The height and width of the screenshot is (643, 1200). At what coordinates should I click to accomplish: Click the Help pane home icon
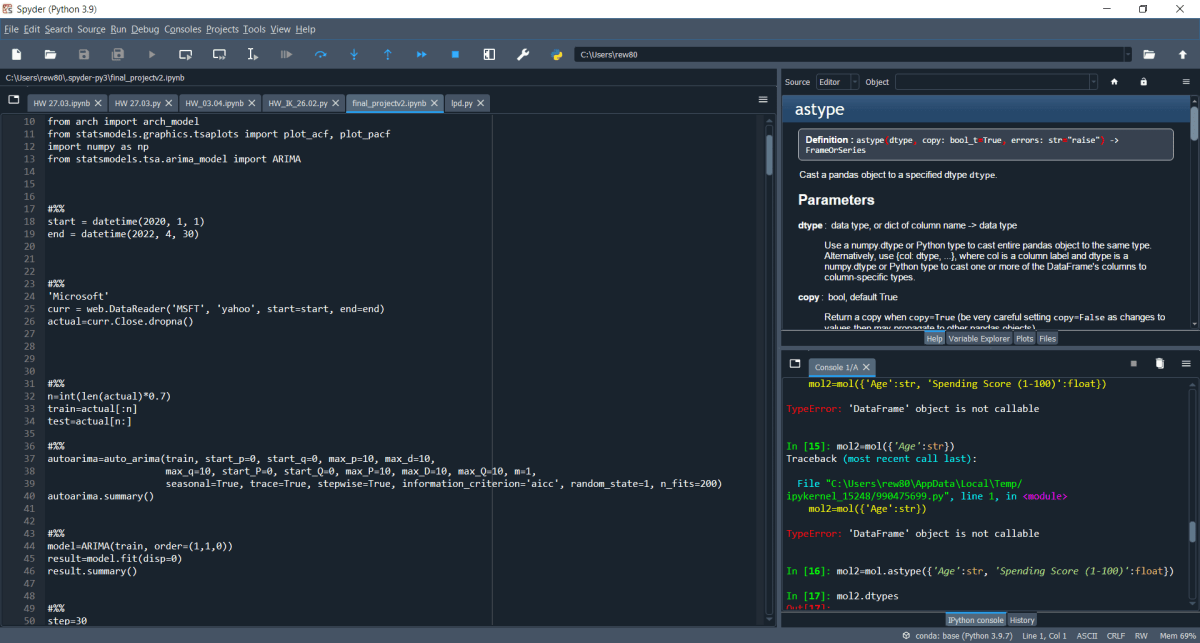pyautogui.click(x=1114, y=82)
